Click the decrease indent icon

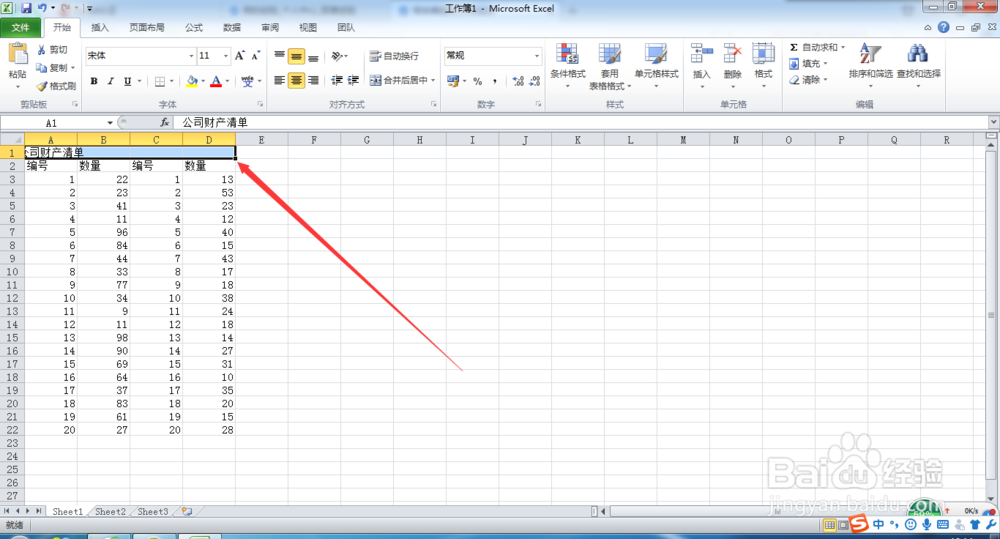tap(337, 80)
